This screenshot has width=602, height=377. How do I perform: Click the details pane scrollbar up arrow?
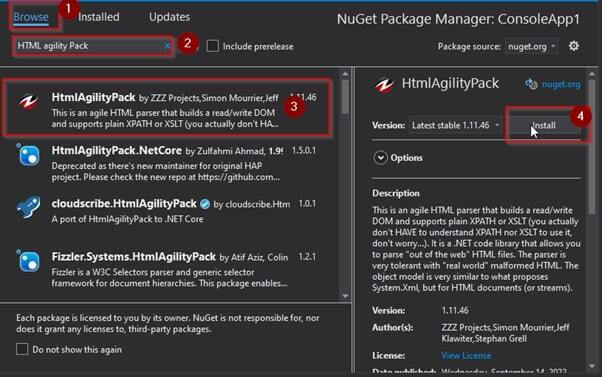click(x=592, y=74)
